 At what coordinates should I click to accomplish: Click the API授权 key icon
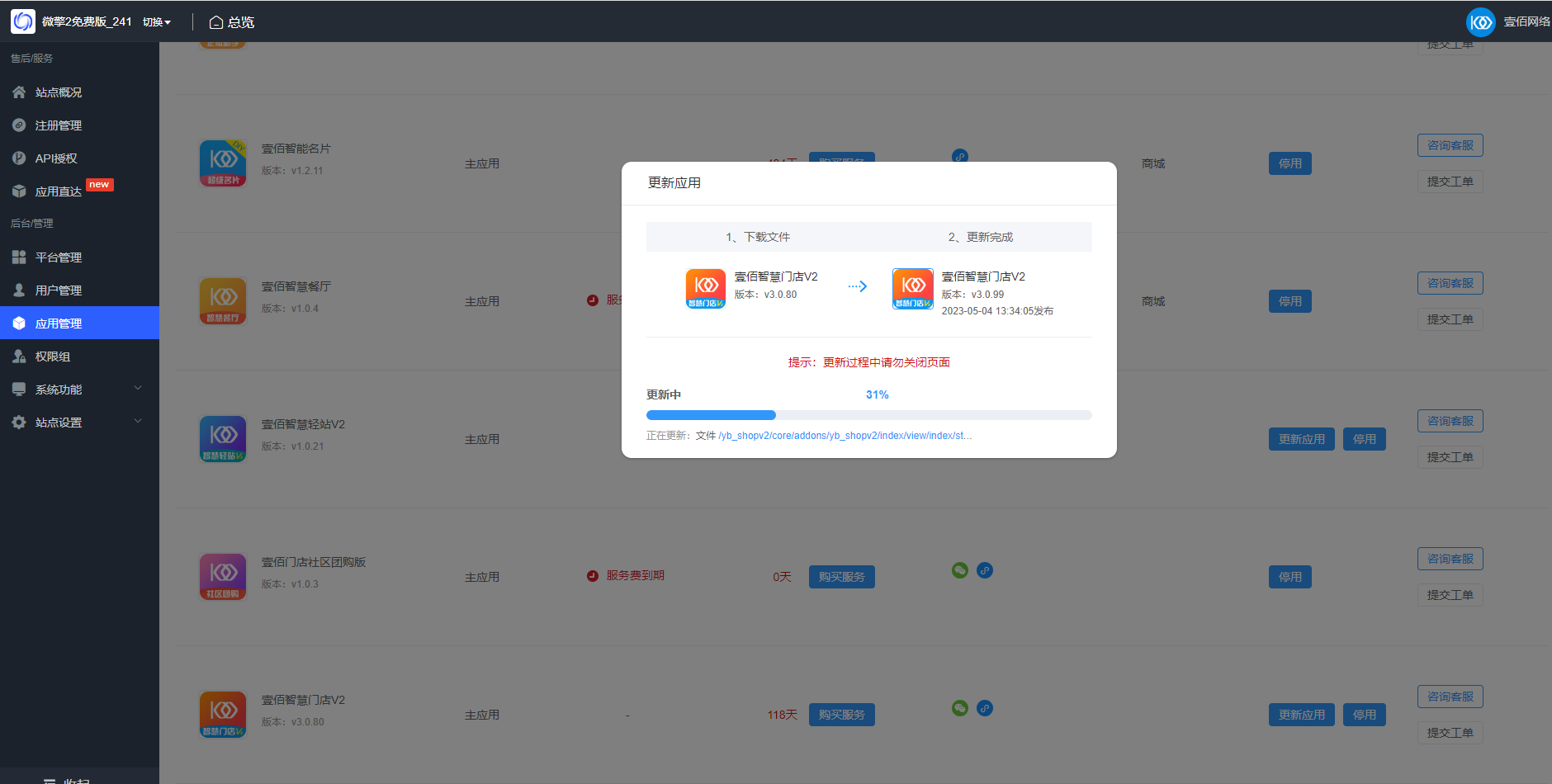click(x=19, y=158)
